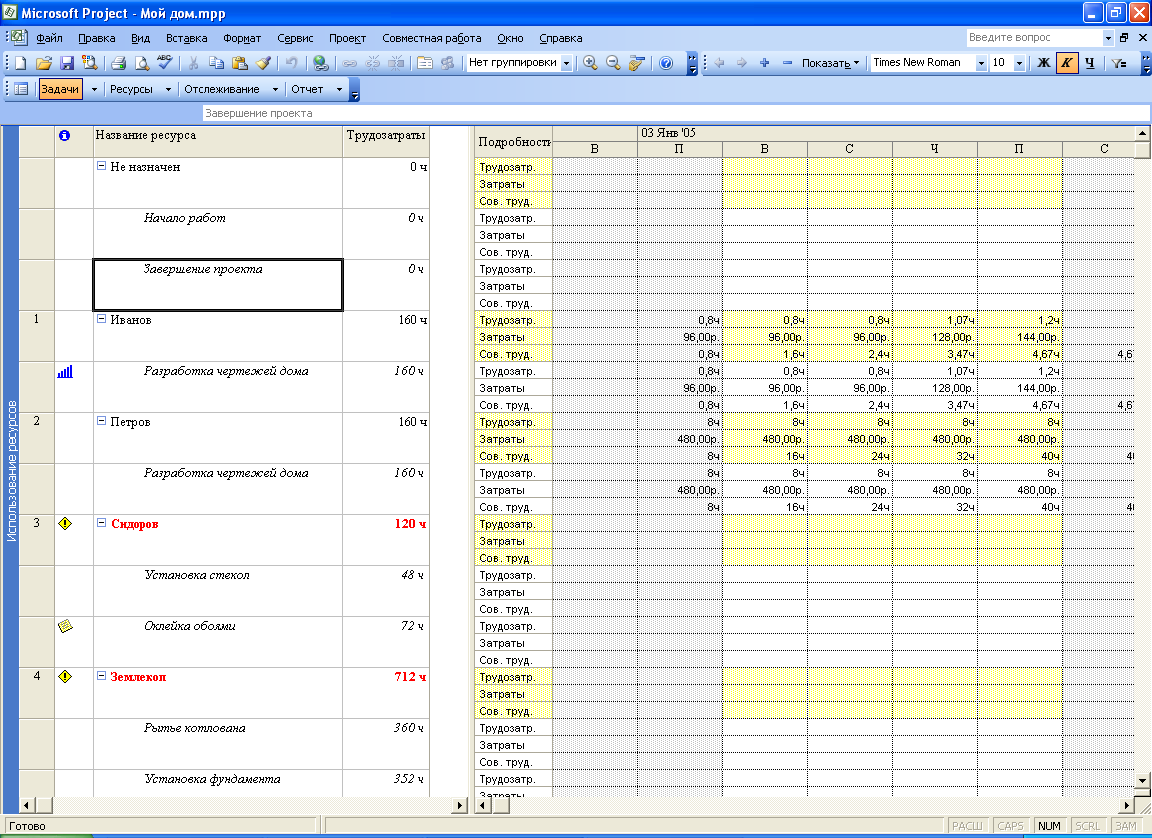Collapse the Петров resource group

click(x=101, y=421)
